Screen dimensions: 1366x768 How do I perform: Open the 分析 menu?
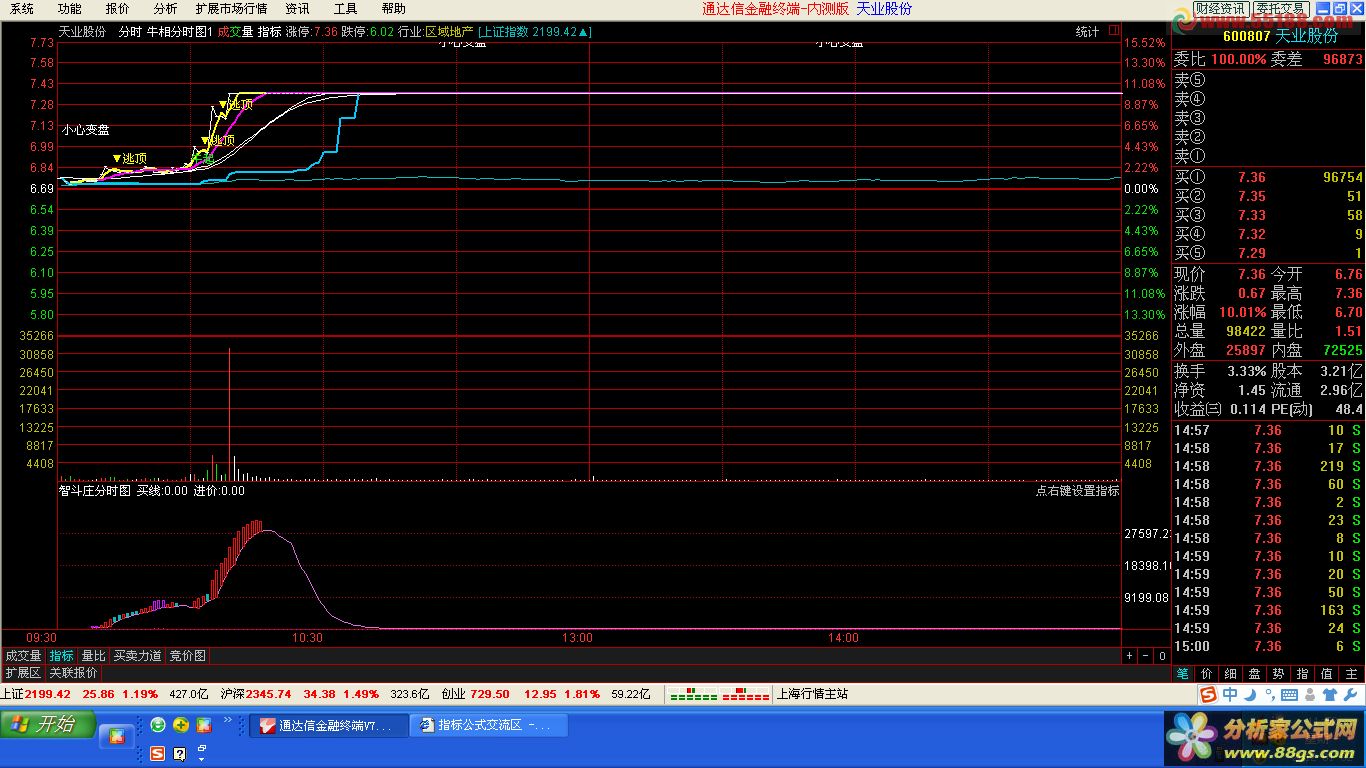165,9
